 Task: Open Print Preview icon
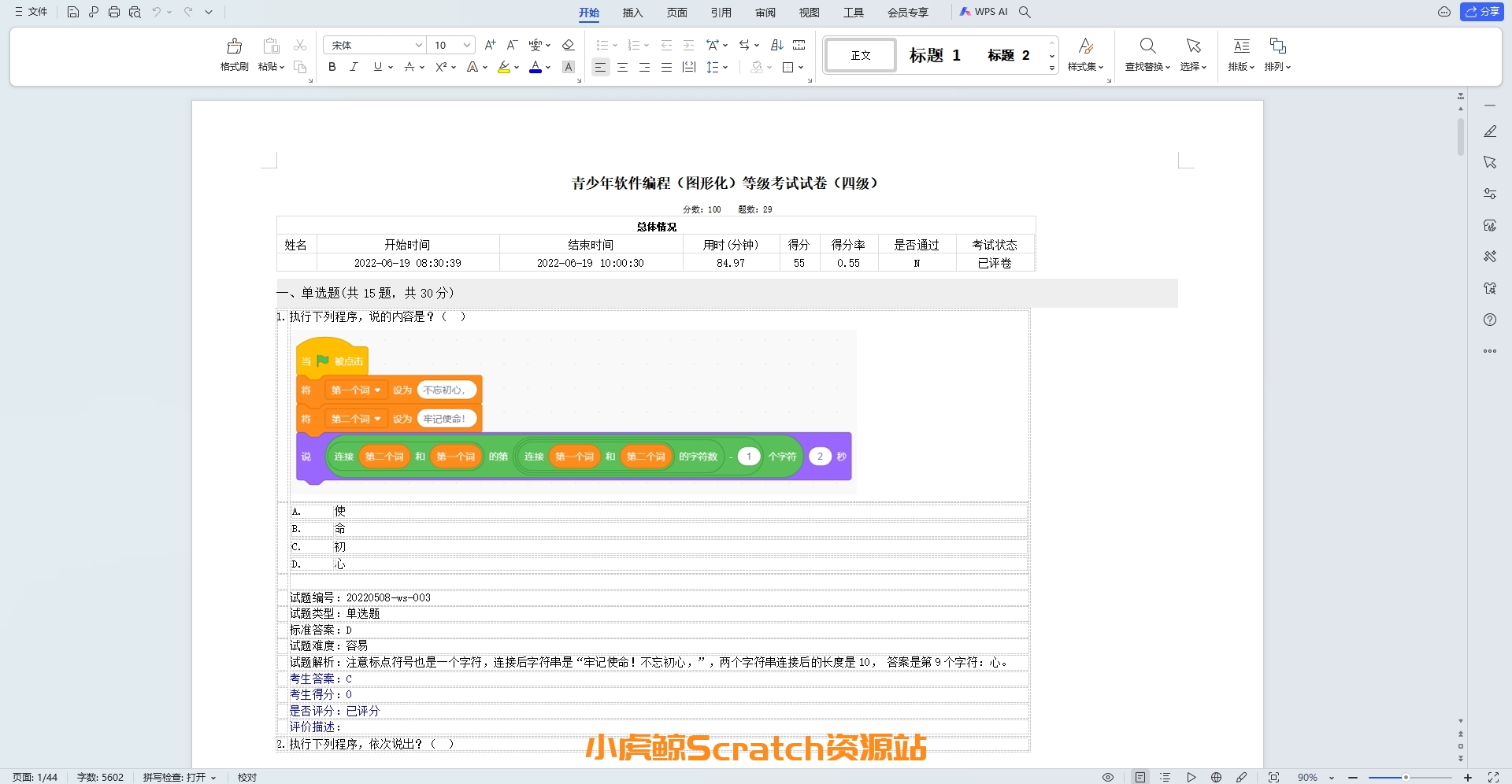click(135, 12)
